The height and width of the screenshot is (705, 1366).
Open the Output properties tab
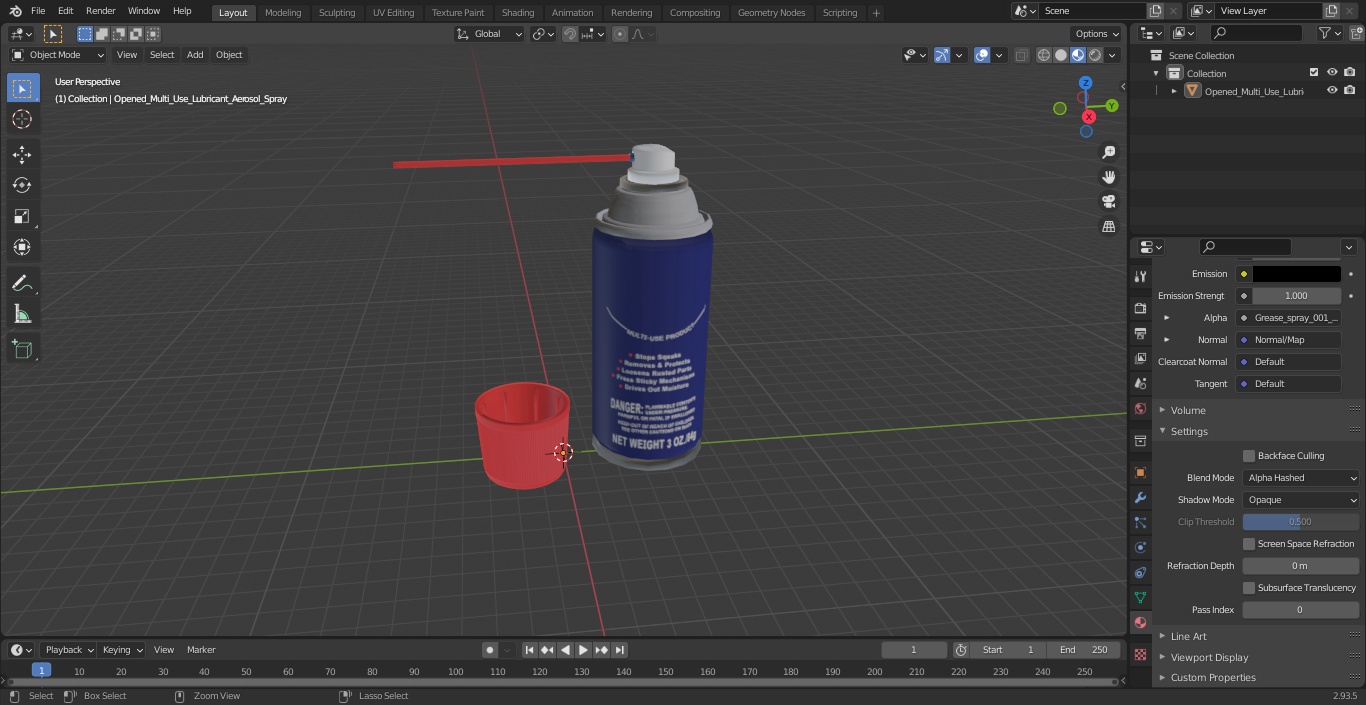click(x=1140, y=333)
